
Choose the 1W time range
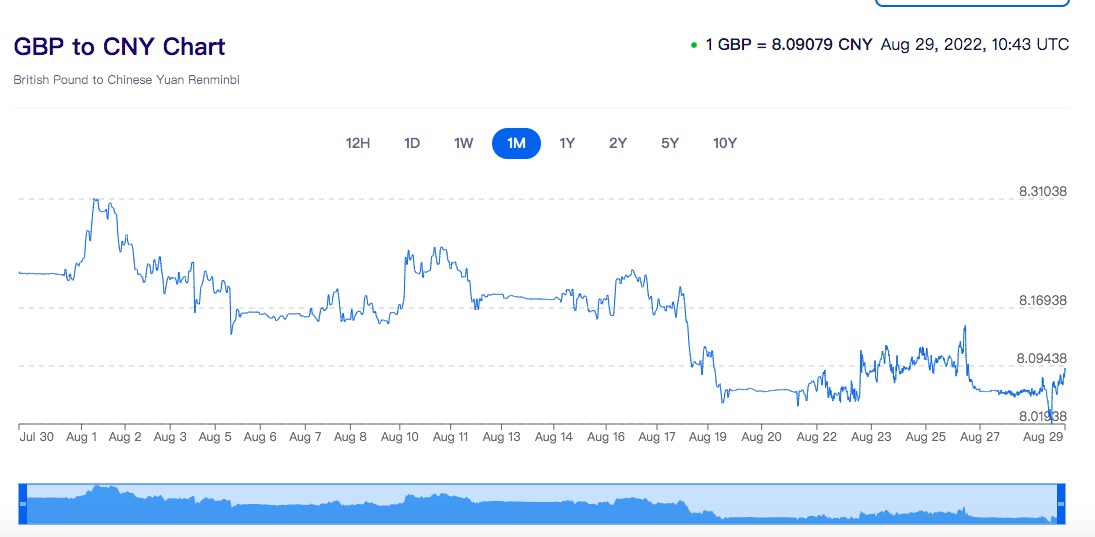tap(463, 143)
